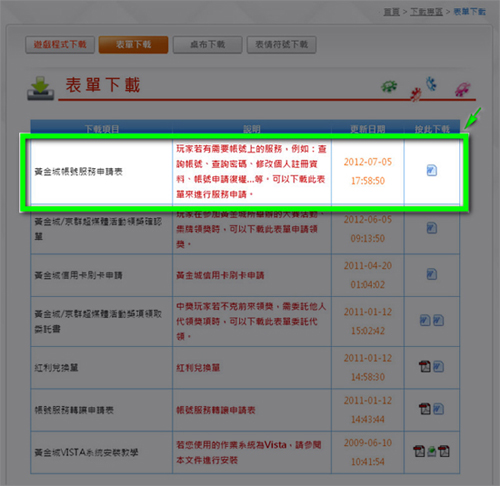The height and width of the screenshot is (486, 500).
Task: Open the 表情符號下載 tab
Action: [x=281, y=45]
